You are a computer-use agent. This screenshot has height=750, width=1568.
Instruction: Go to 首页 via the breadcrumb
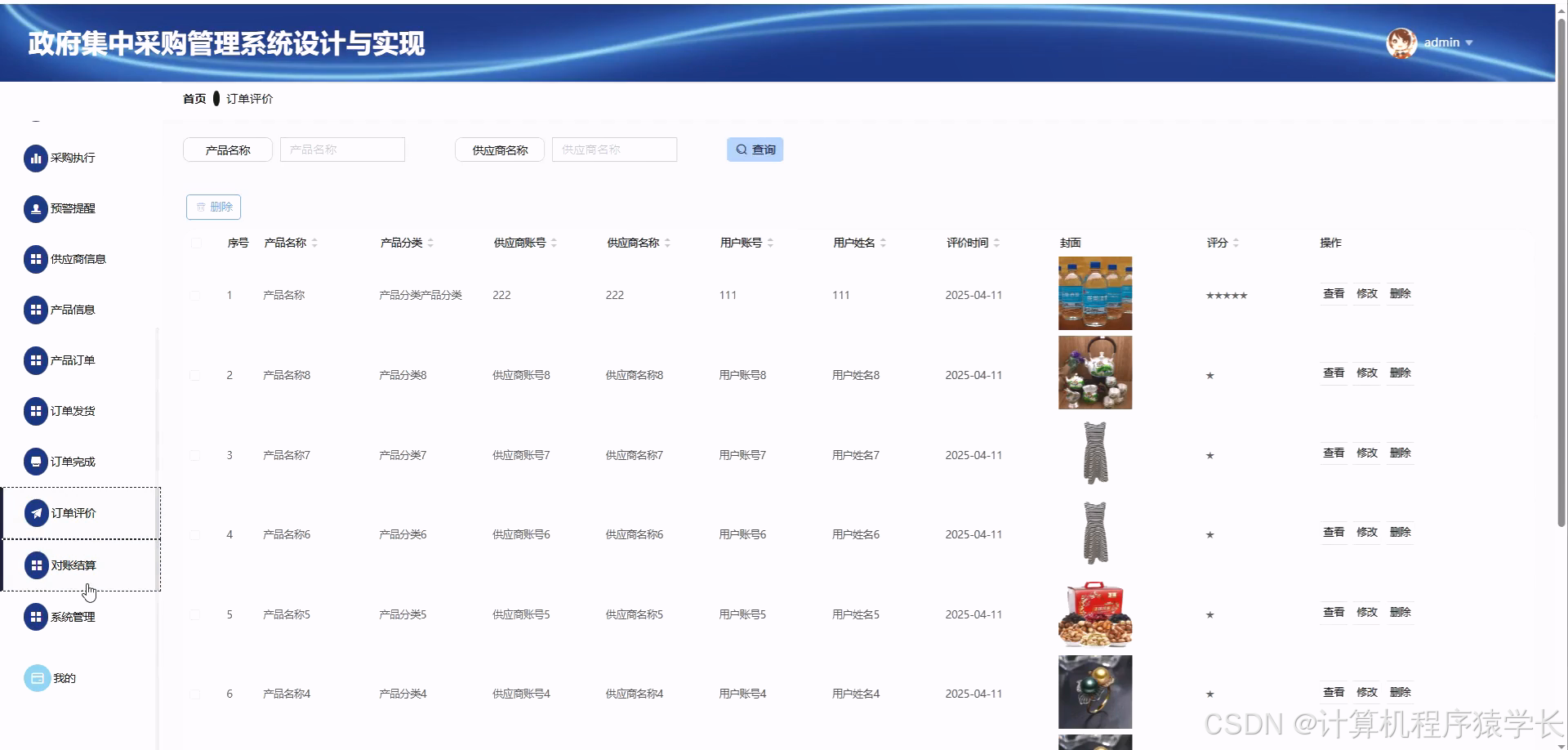click(x=194, y=98)
